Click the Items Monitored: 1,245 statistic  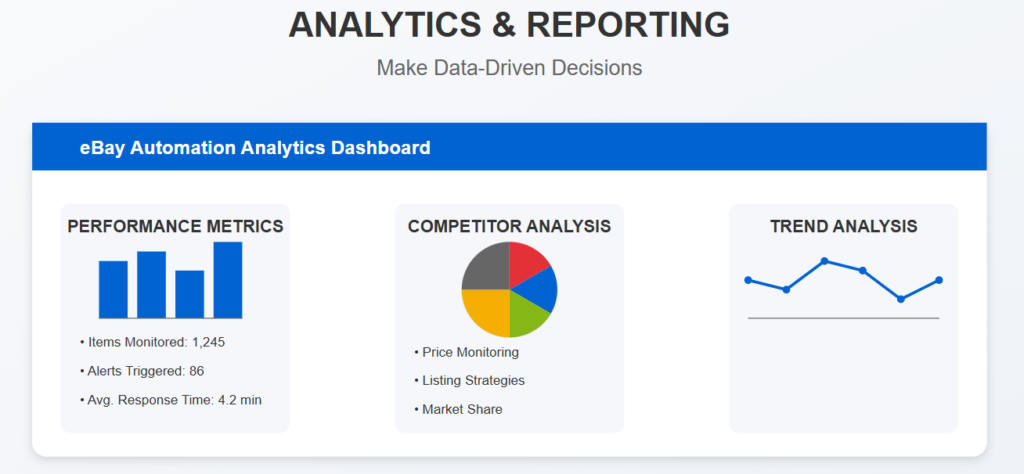point(156,342)
